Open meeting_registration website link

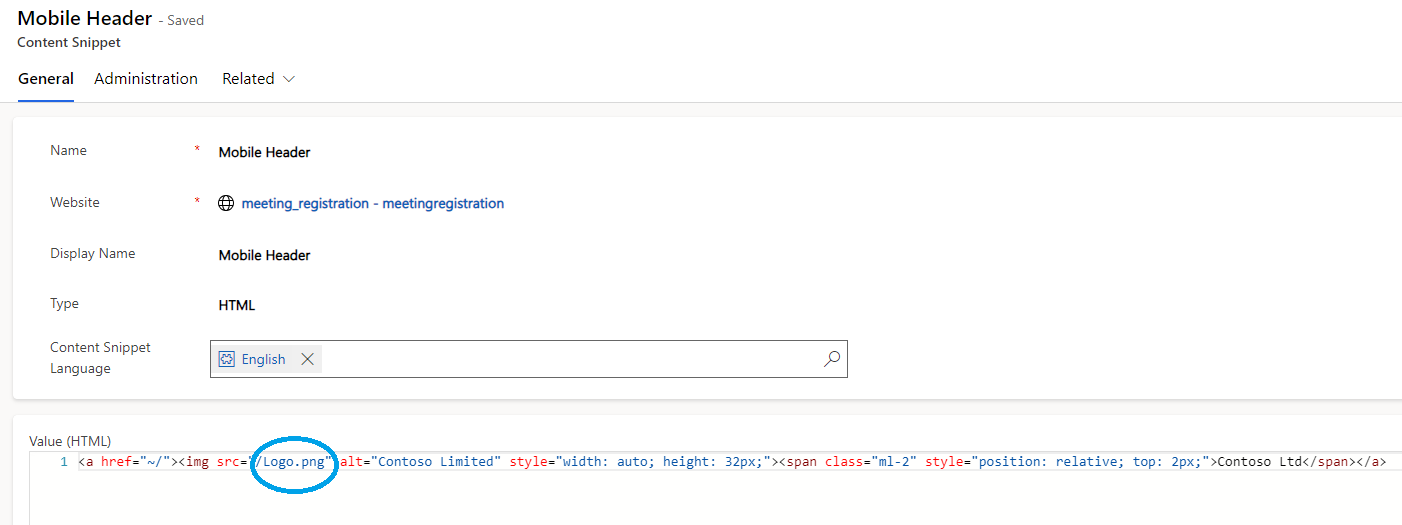point(373,203)
